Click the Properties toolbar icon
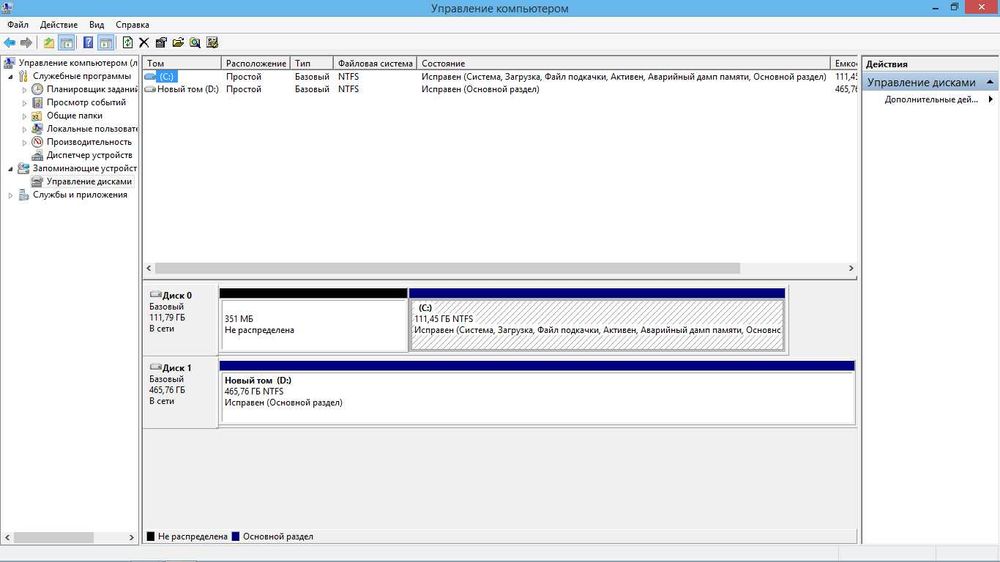The image size is (1000, 562). [x=161, y=43]
